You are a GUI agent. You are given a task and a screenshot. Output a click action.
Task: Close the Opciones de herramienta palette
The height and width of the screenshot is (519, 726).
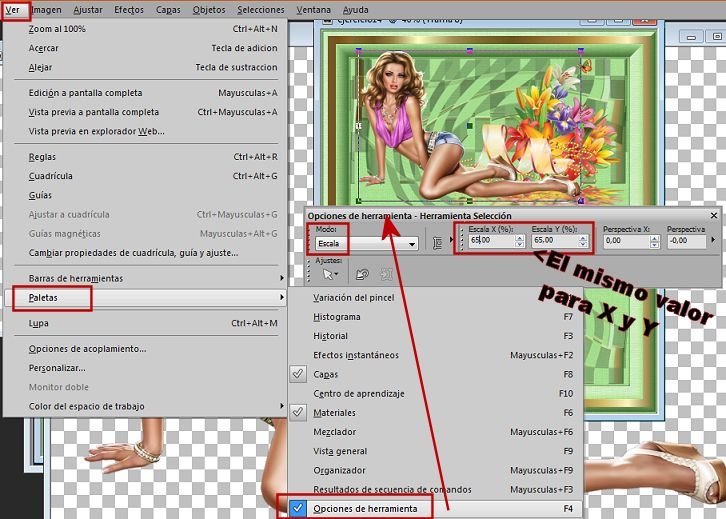click(x=713, y=216)
